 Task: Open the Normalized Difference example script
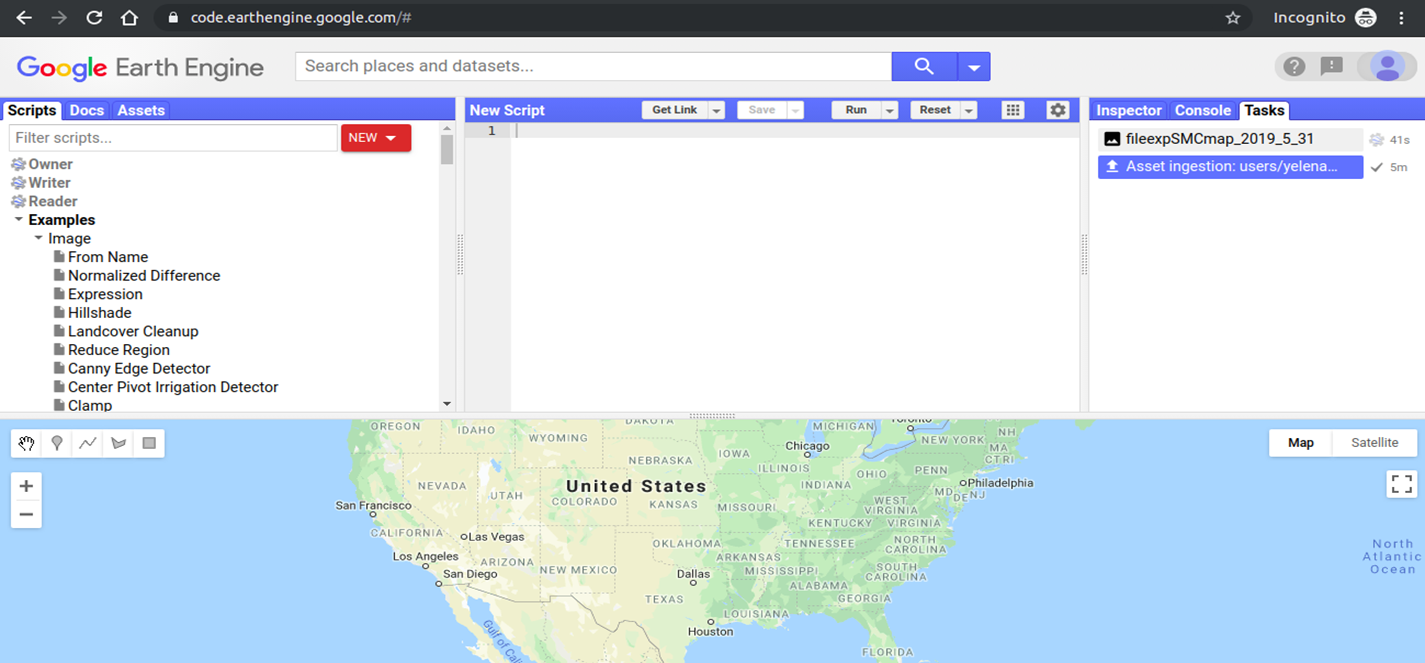coord(144,275)
